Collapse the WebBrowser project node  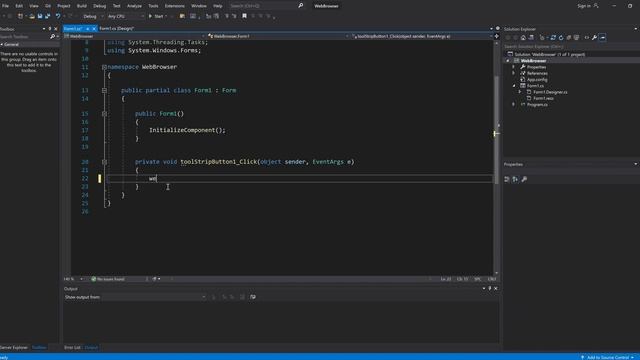point(508,61)
